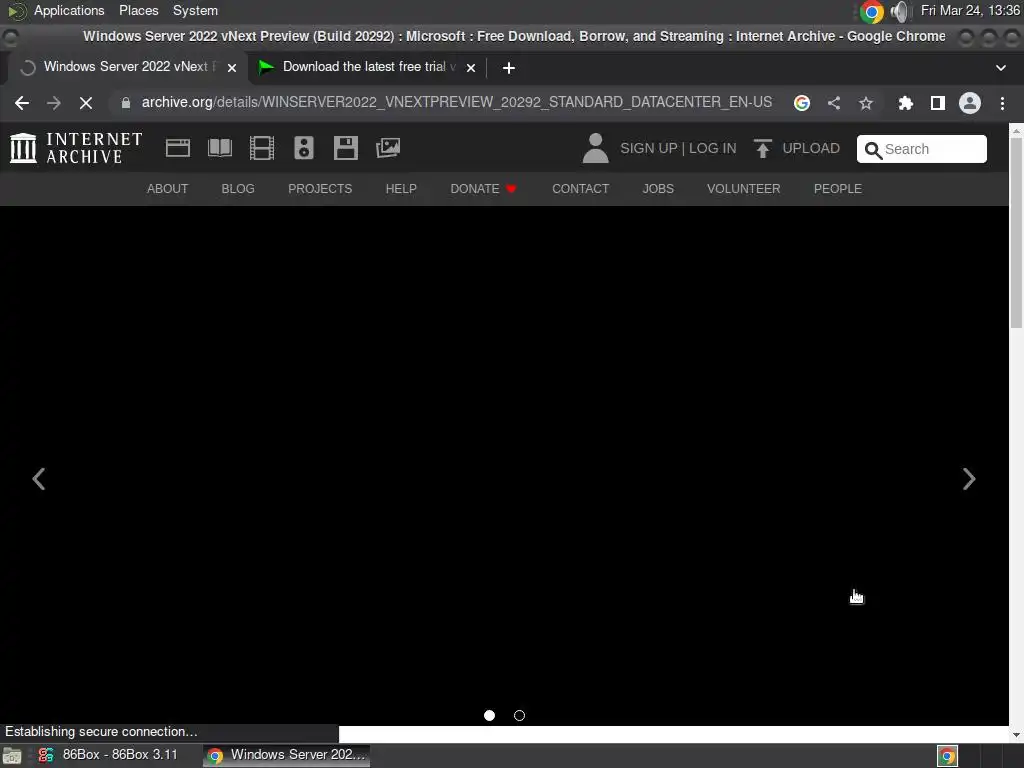This screenshot has width=1024, height=768.
Task: Open Chrome three-dot menu
Action: pos(1002,103)
